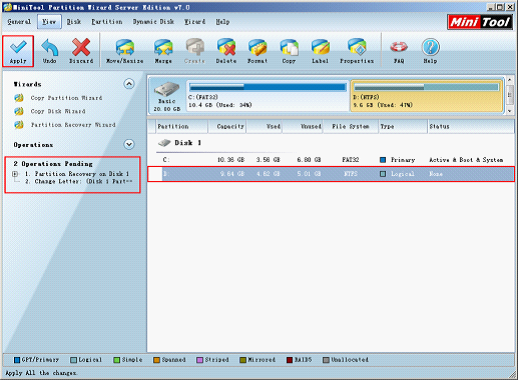Discard all pending changes

coord(81,51)
